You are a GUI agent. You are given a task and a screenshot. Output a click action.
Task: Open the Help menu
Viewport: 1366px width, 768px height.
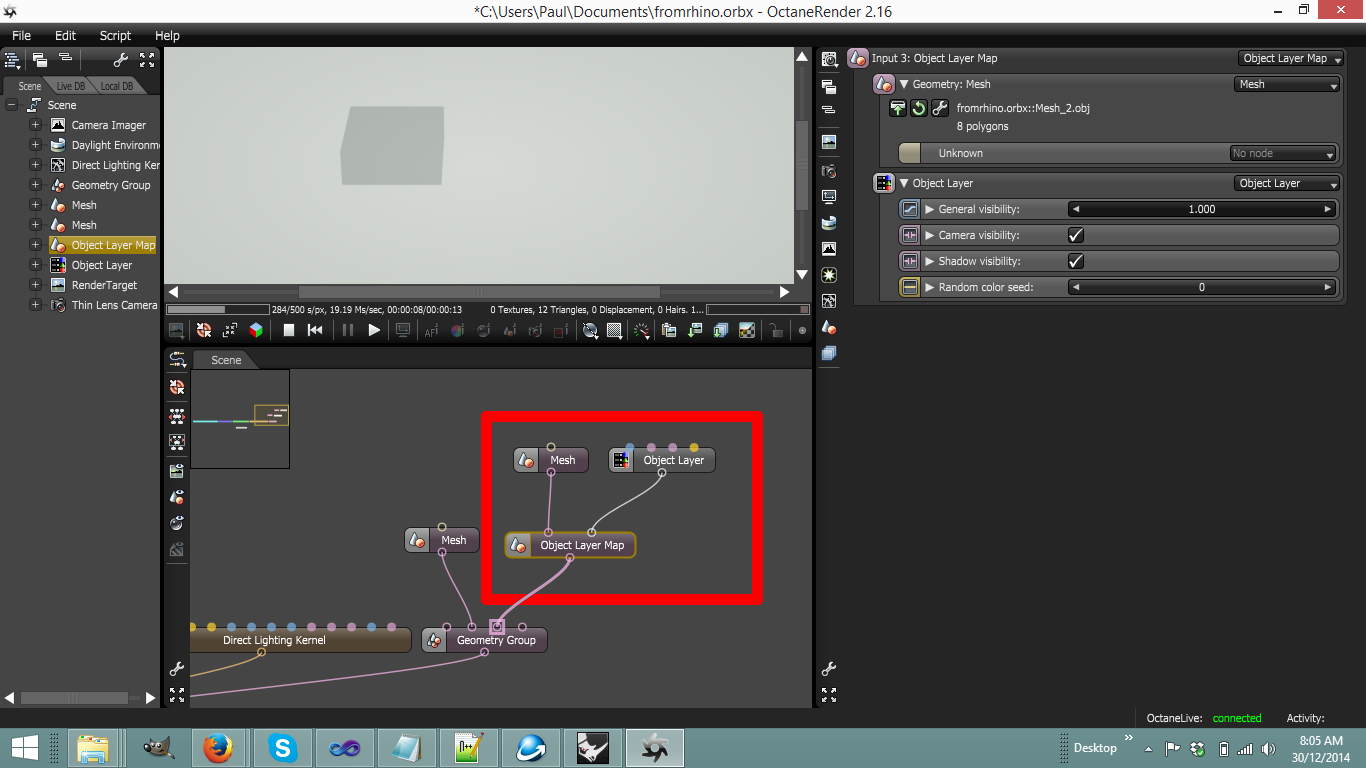click(x=167, y=35)
